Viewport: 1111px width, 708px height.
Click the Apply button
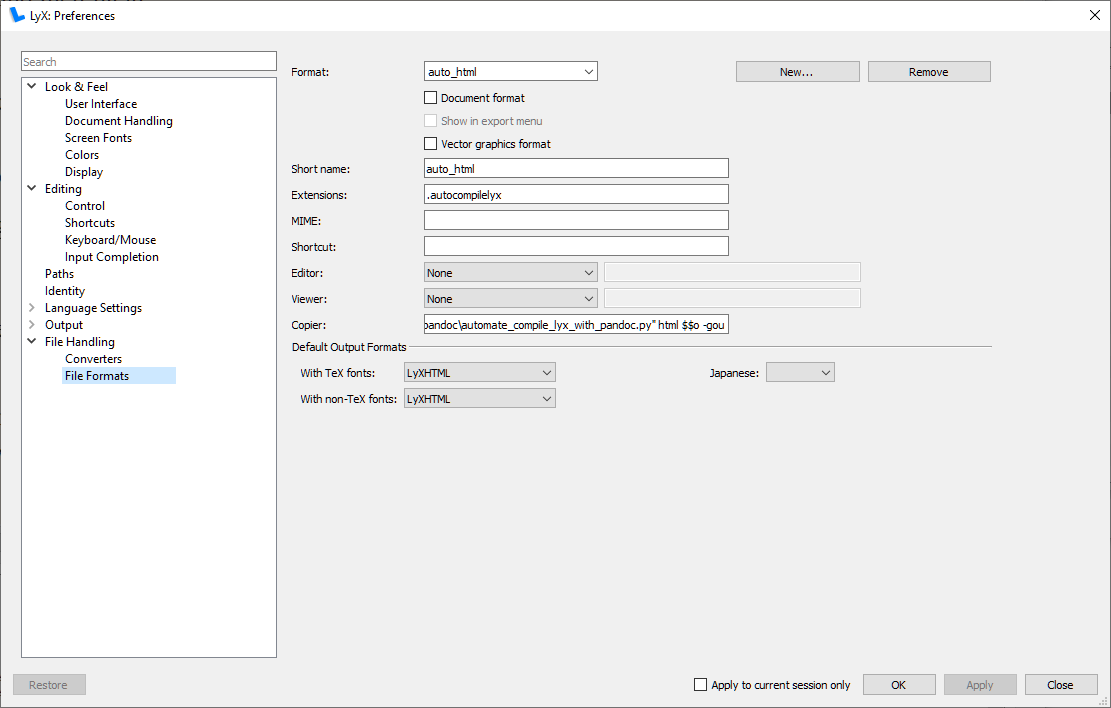tap(980, 685)
